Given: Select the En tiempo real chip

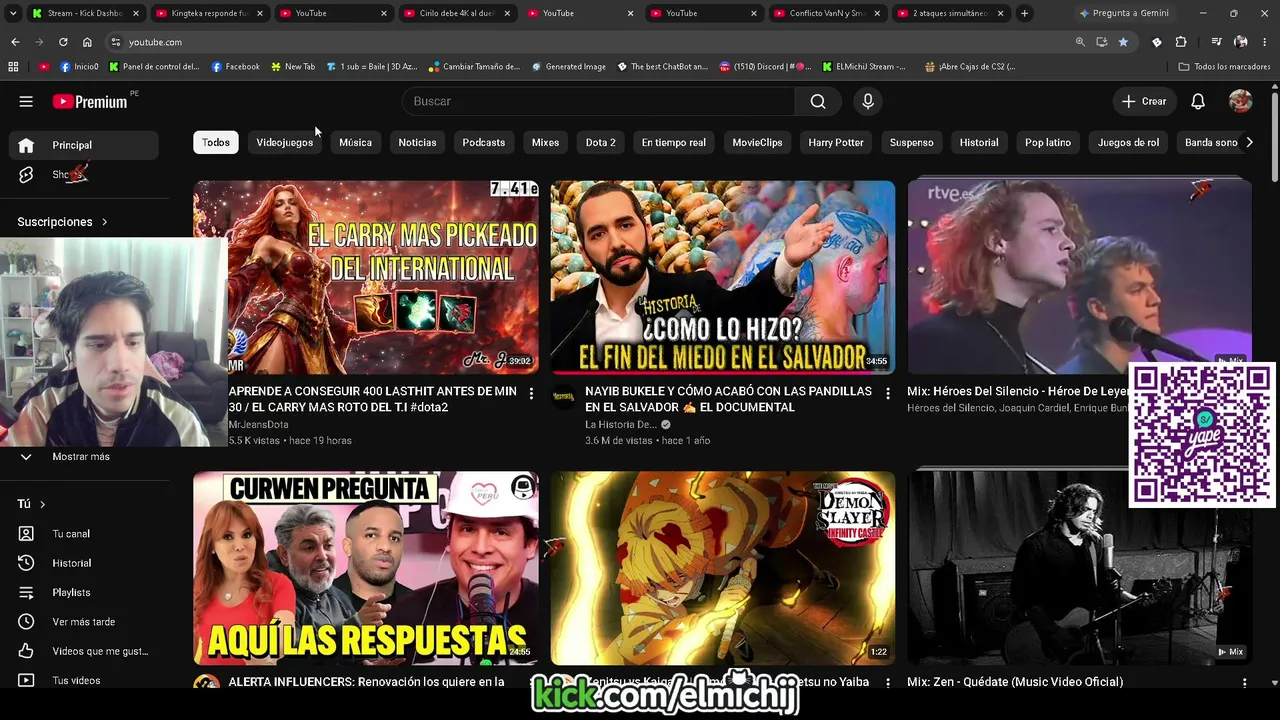Looking at the screenshot, I should (674, 142).
